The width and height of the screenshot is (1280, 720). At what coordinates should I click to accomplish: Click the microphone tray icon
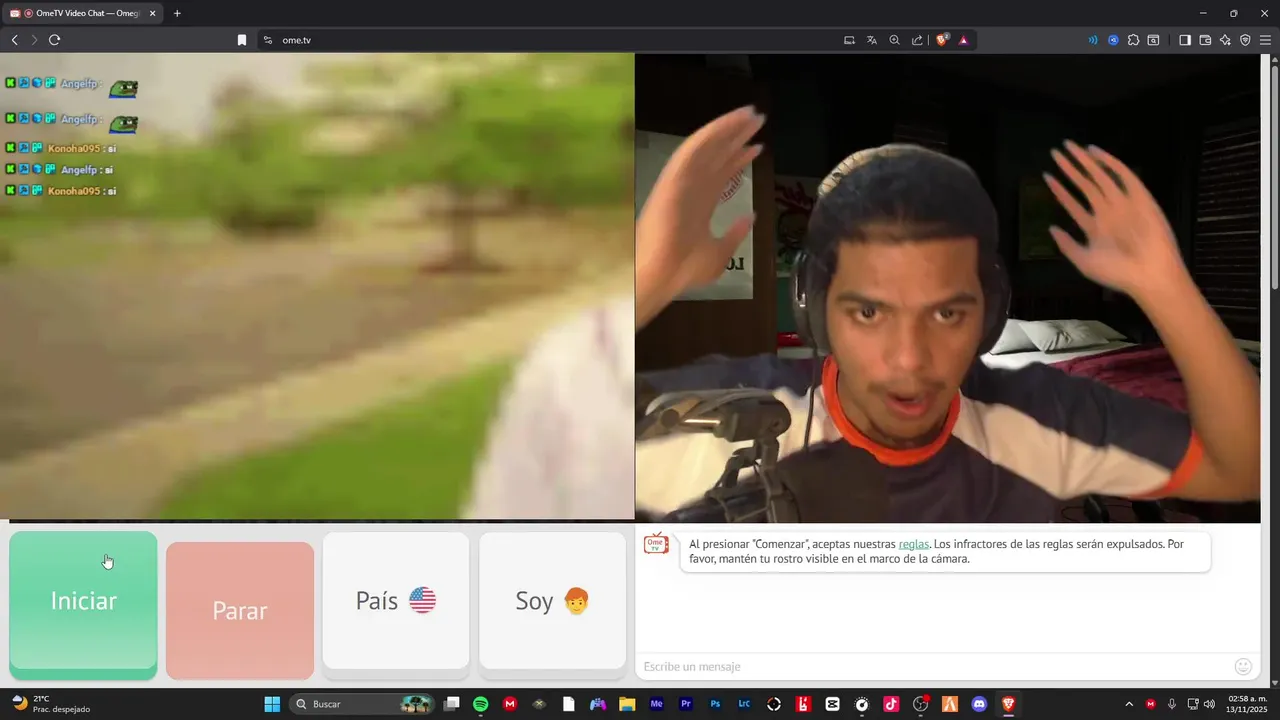pyautogui.click(x=1171, y=704)
